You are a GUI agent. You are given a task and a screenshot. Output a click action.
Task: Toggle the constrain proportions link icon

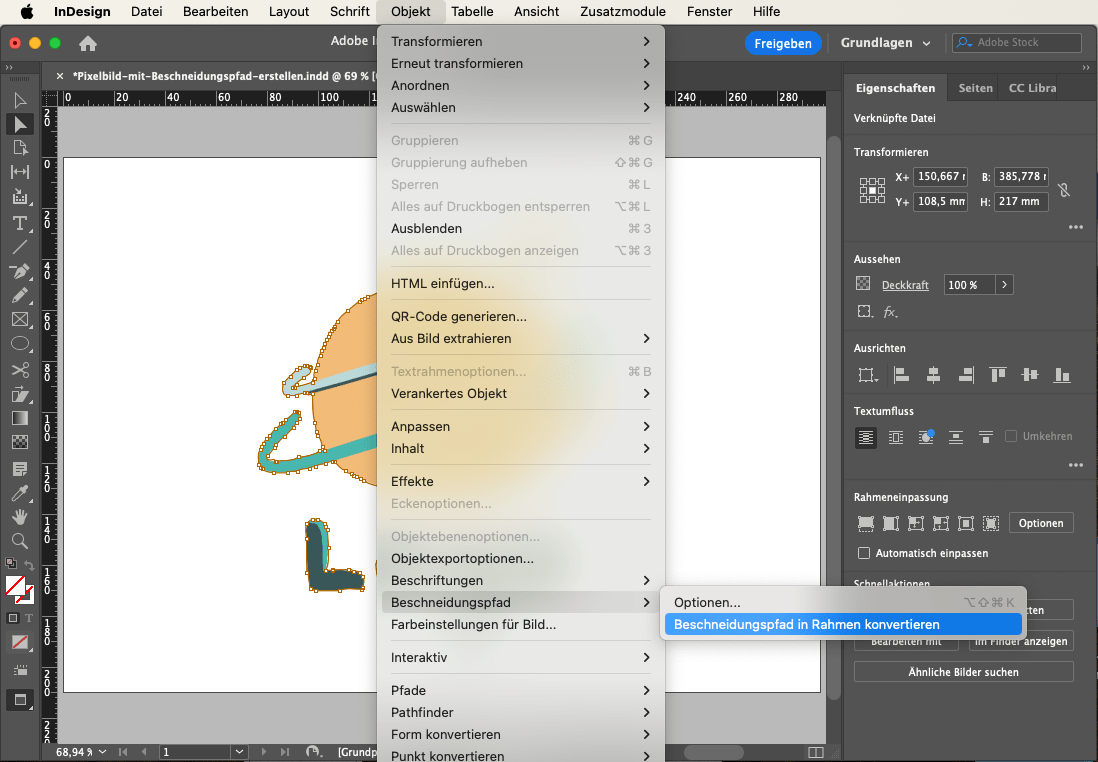point(1064,189)
